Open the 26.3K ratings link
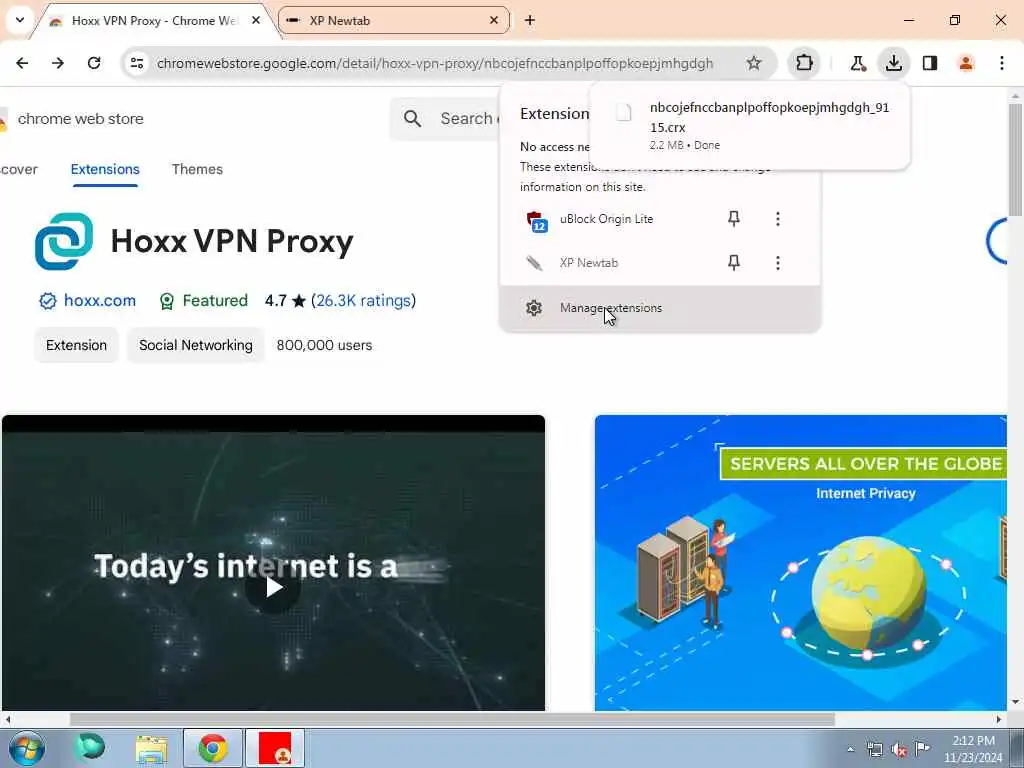Screen dimensions: 1024x768 coord(363,300)
